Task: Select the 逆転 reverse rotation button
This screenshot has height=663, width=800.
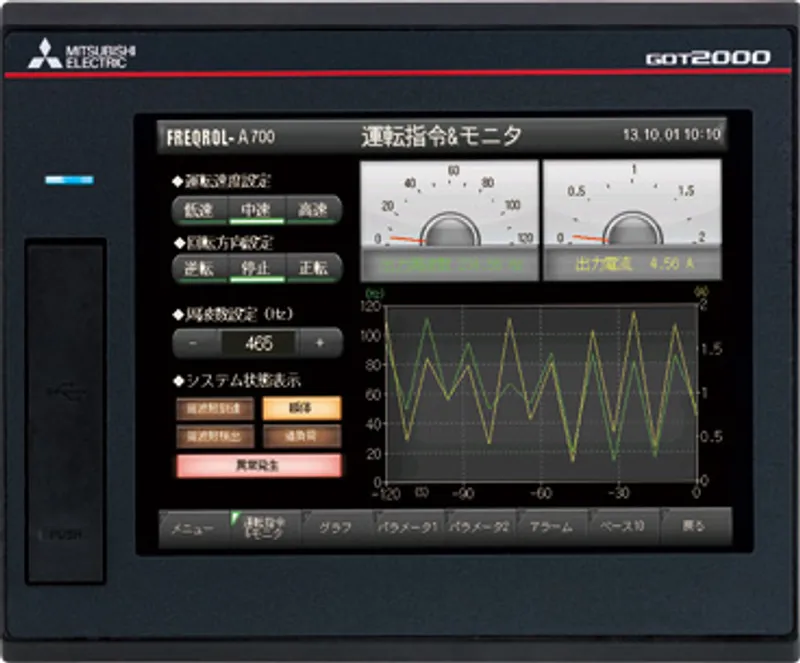Action: coord(199,268)
